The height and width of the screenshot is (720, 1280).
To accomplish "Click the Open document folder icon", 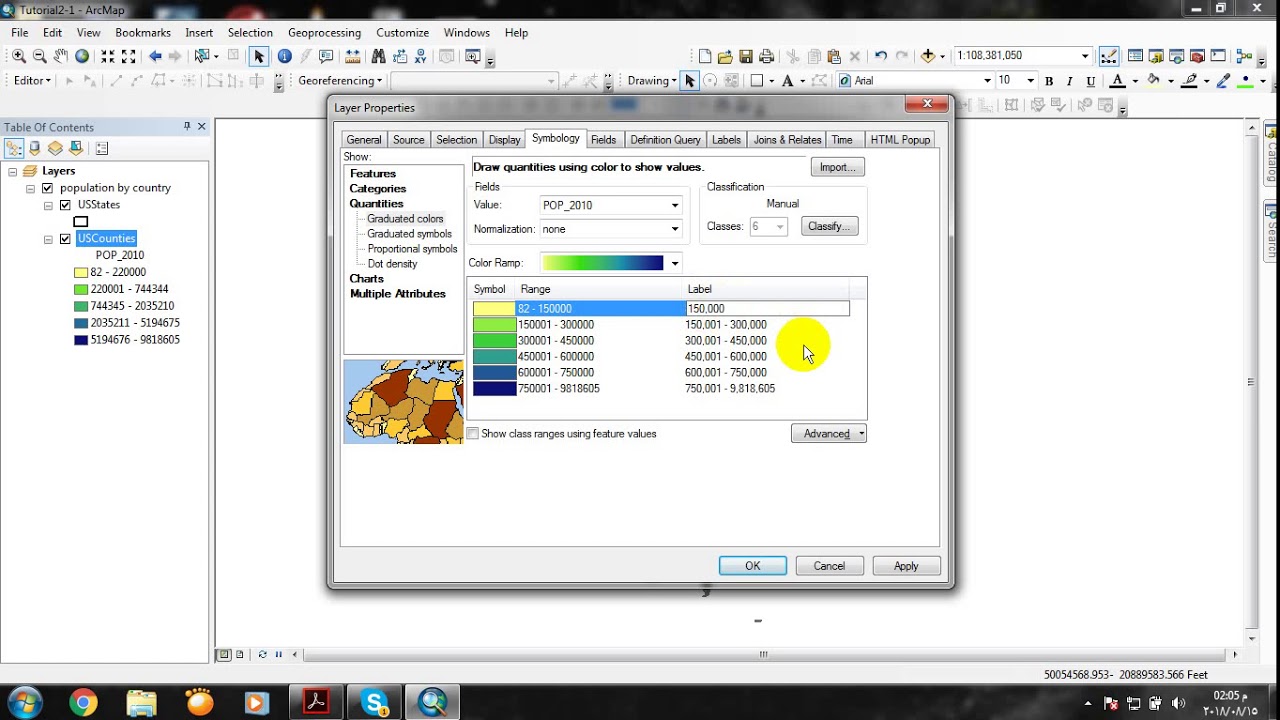I will click(x=725, y=56).
